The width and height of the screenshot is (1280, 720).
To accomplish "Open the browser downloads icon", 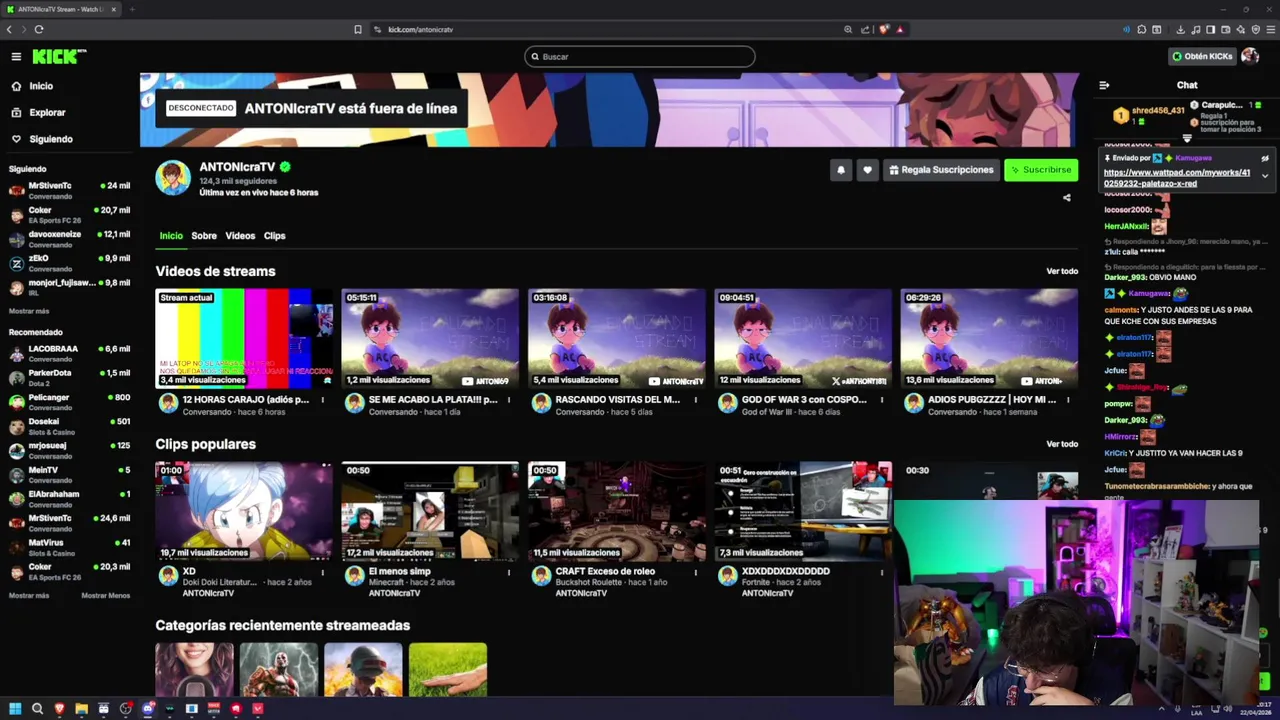I will tap(1181, 30).
